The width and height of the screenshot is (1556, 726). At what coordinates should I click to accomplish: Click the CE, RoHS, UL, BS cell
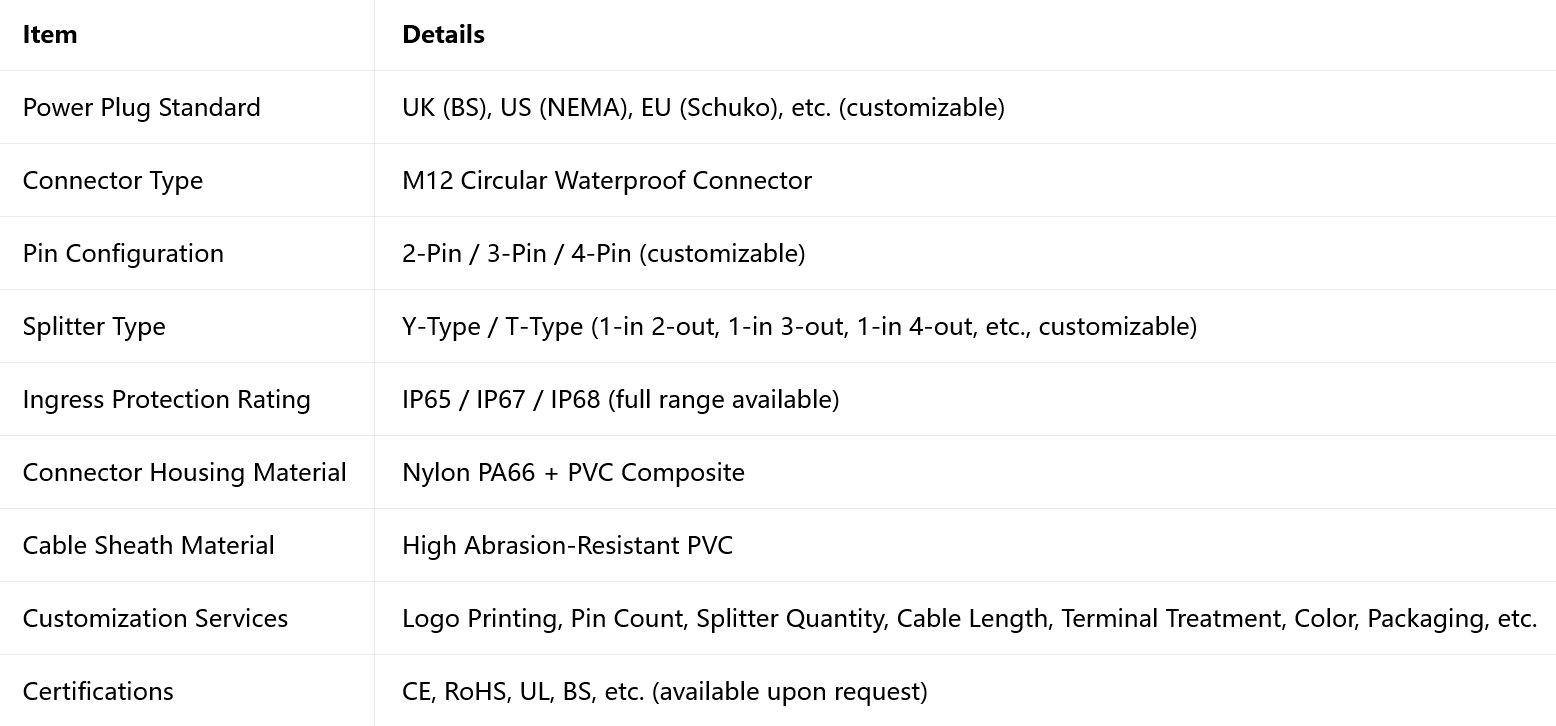click(x=664, y=692)
